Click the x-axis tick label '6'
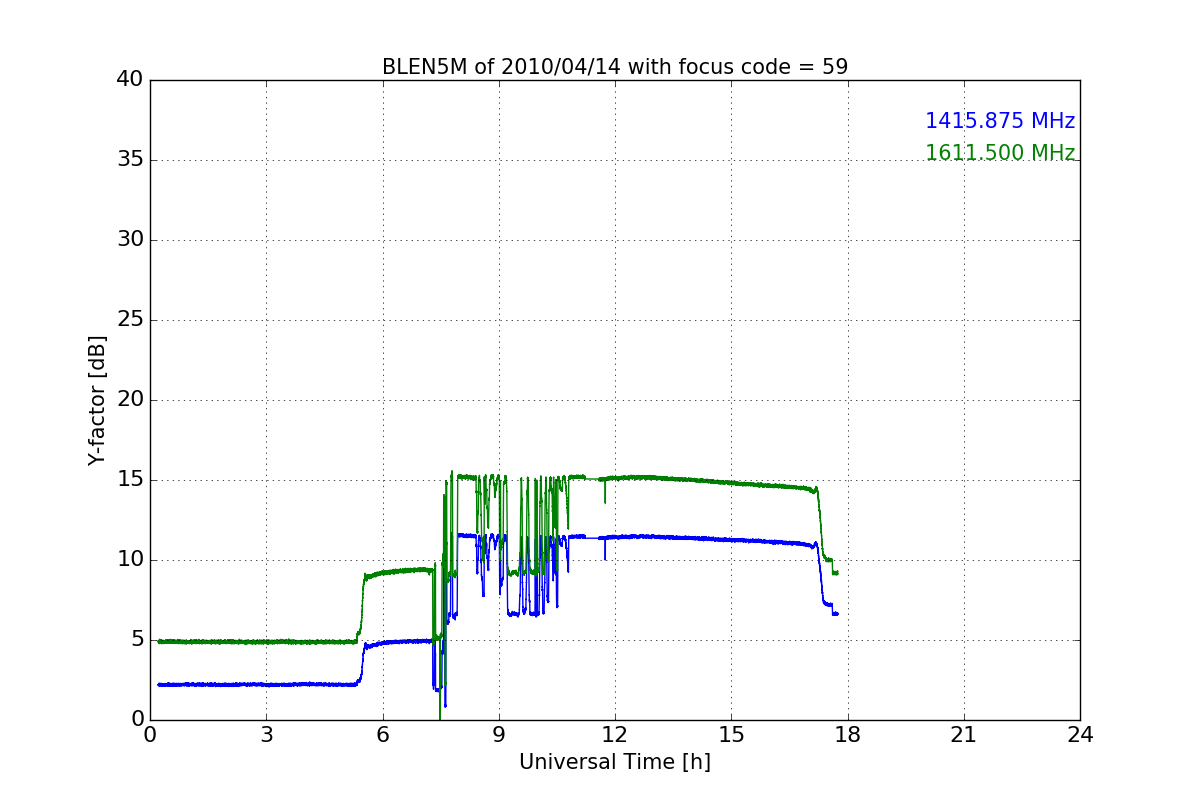The height and width of the screenshot is (800, 1200). point(382,735)
